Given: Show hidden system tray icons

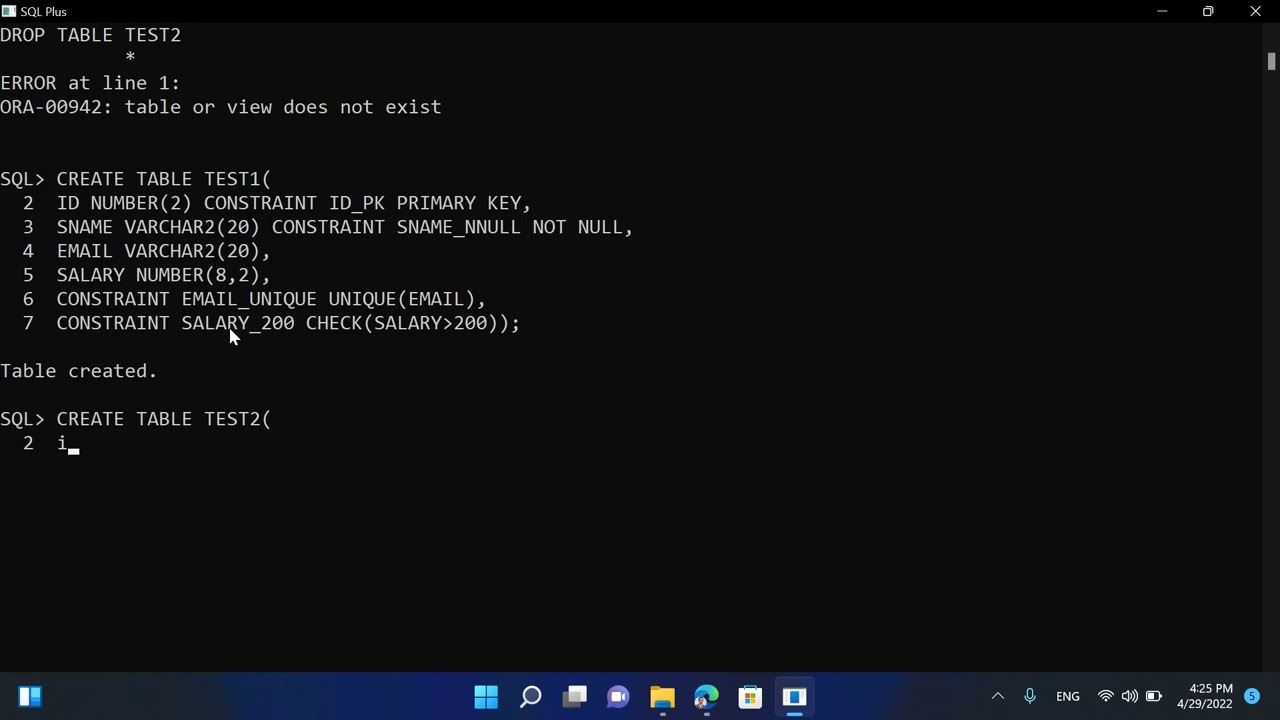Looking at the screenshot, I should click(x=997, y=696).
